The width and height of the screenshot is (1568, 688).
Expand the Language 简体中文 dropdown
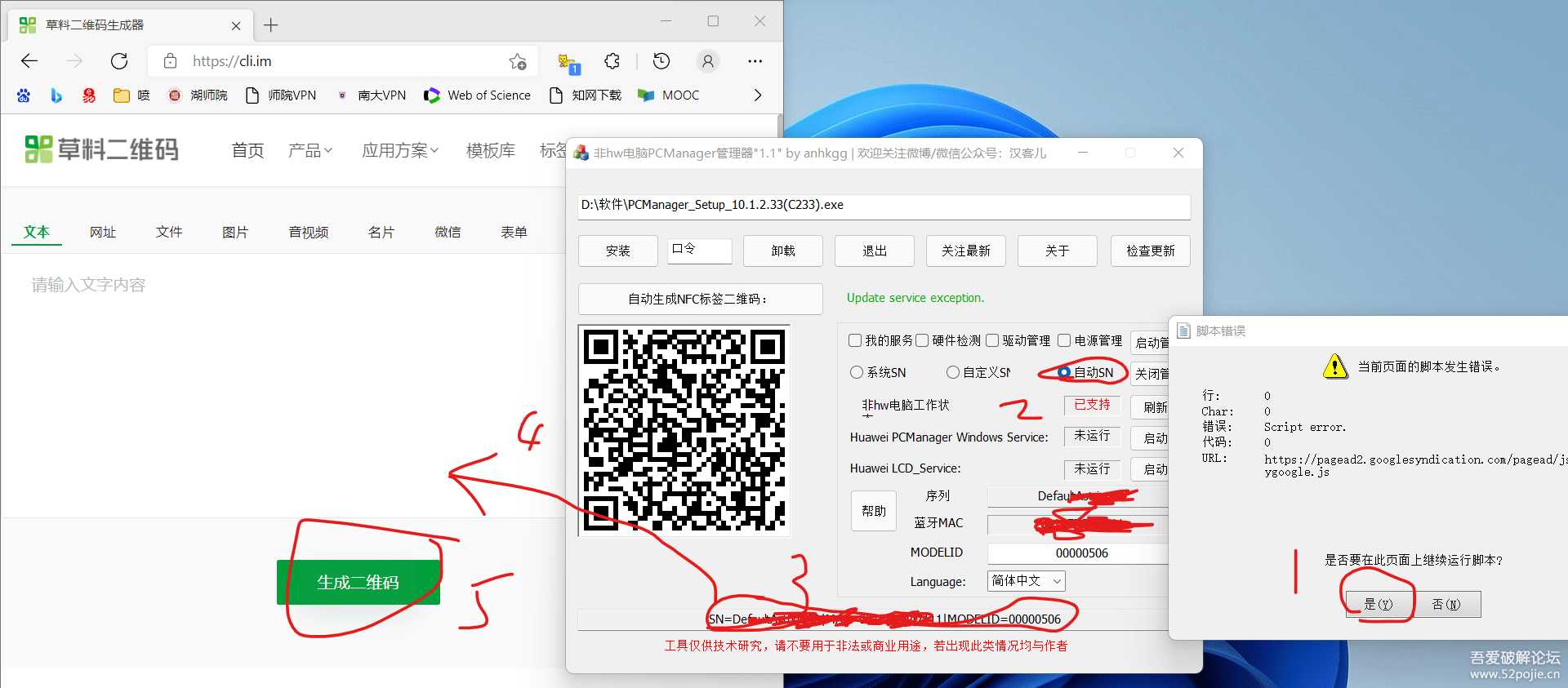tap(1027, 581)
